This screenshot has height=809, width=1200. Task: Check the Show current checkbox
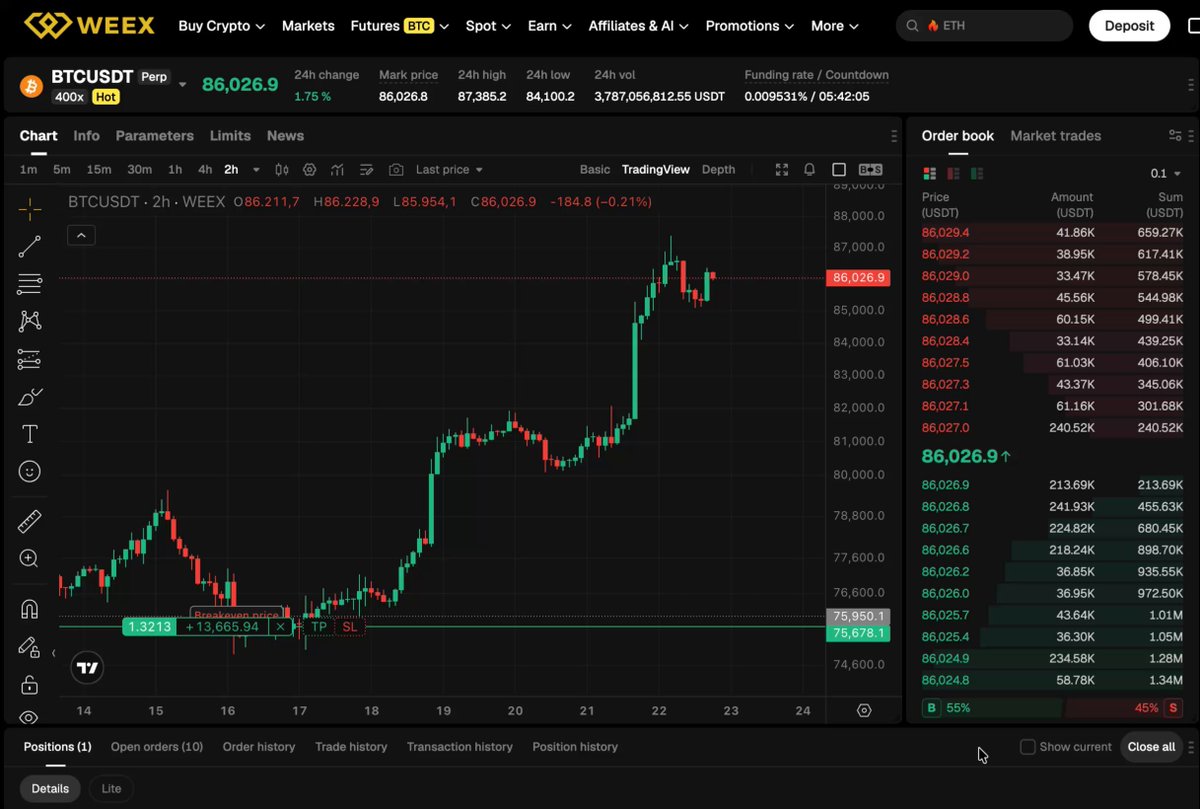1027,747
